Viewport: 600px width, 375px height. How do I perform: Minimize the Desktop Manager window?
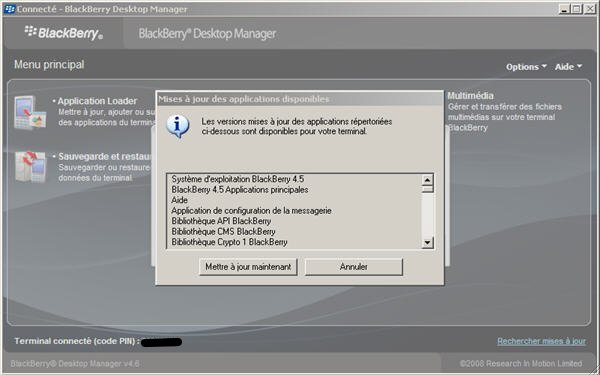(x=563, y=9)
